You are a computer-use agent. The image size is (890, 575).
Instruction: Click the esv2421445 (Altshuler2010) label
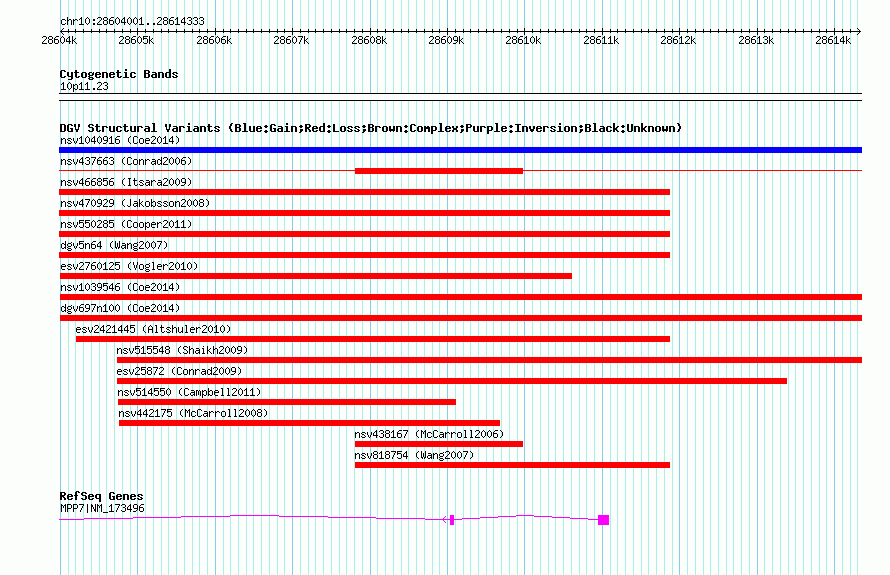pyautogui.click(x=153, y=329)
